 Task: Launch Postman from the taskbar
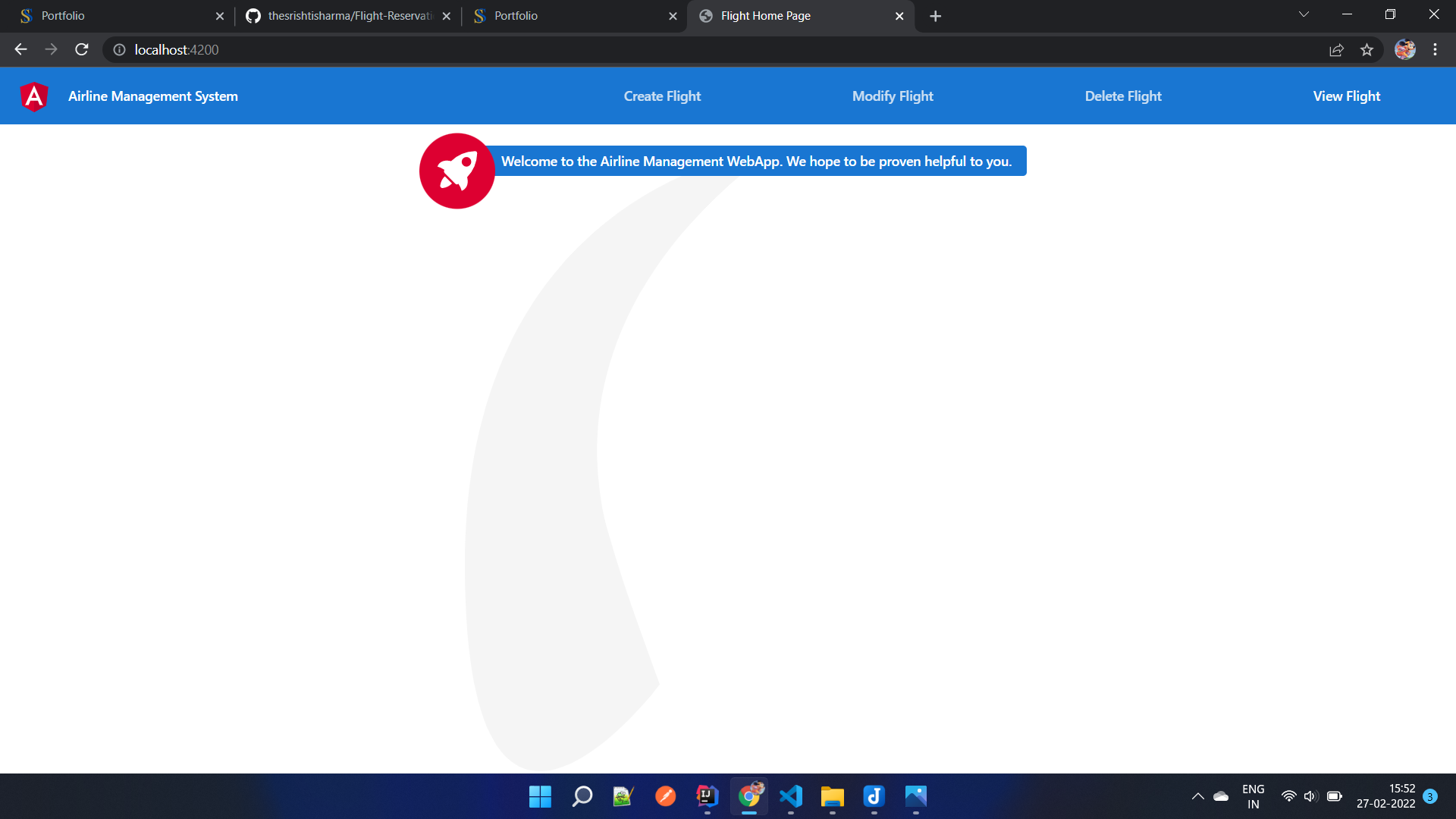coord(665,796)
